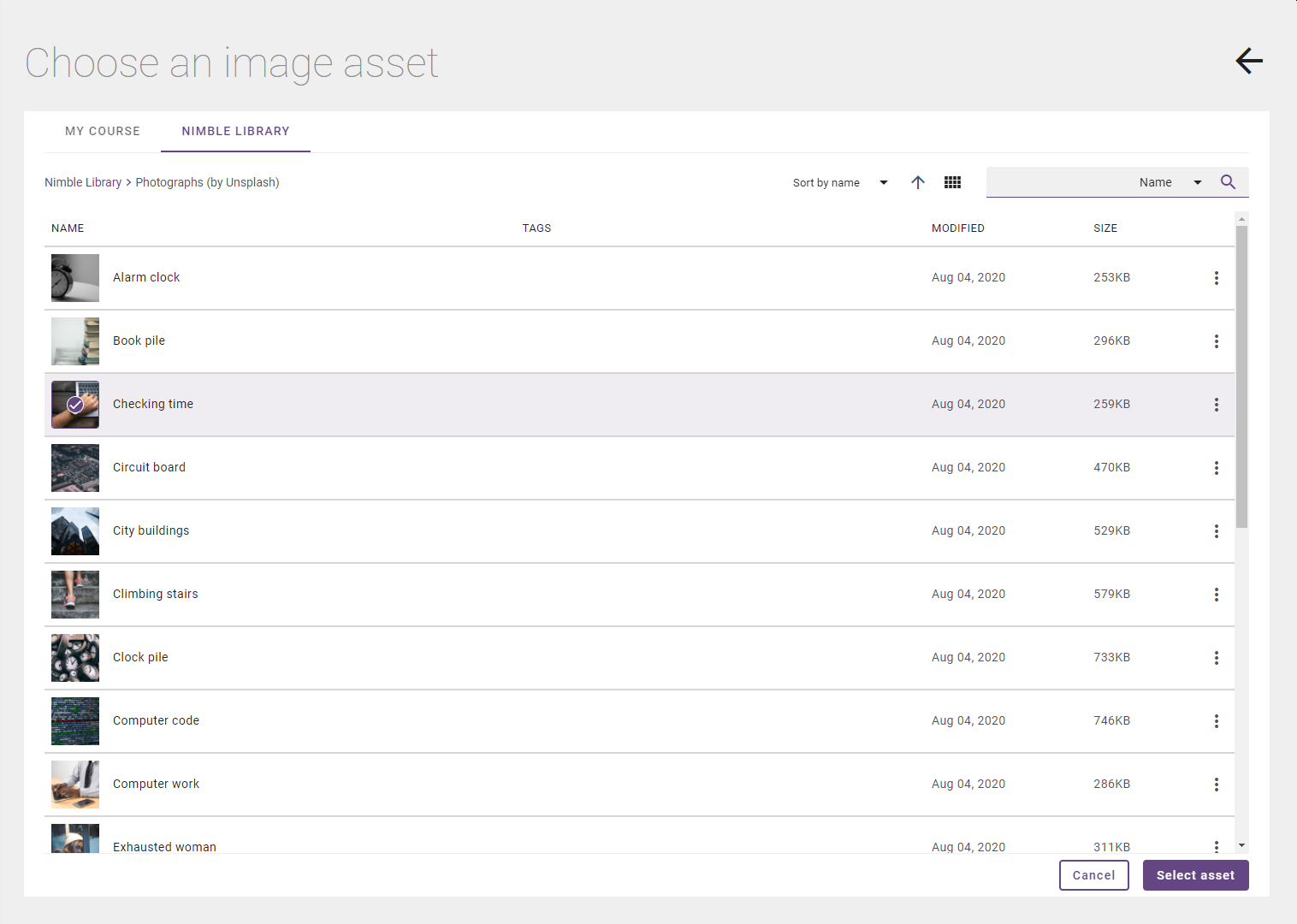Select the Climbing stairs thumbnail

pyautogui.click(x=75, y=595)
